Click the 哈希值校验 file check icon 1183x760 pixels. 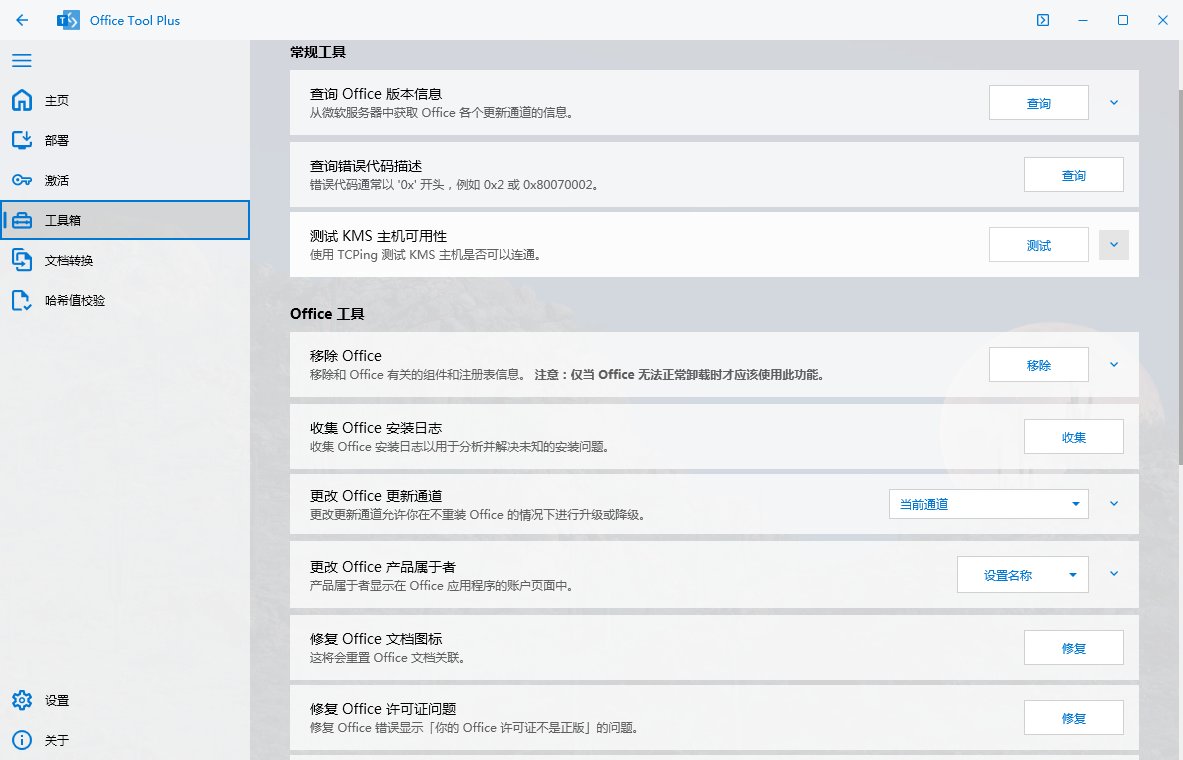22,300
